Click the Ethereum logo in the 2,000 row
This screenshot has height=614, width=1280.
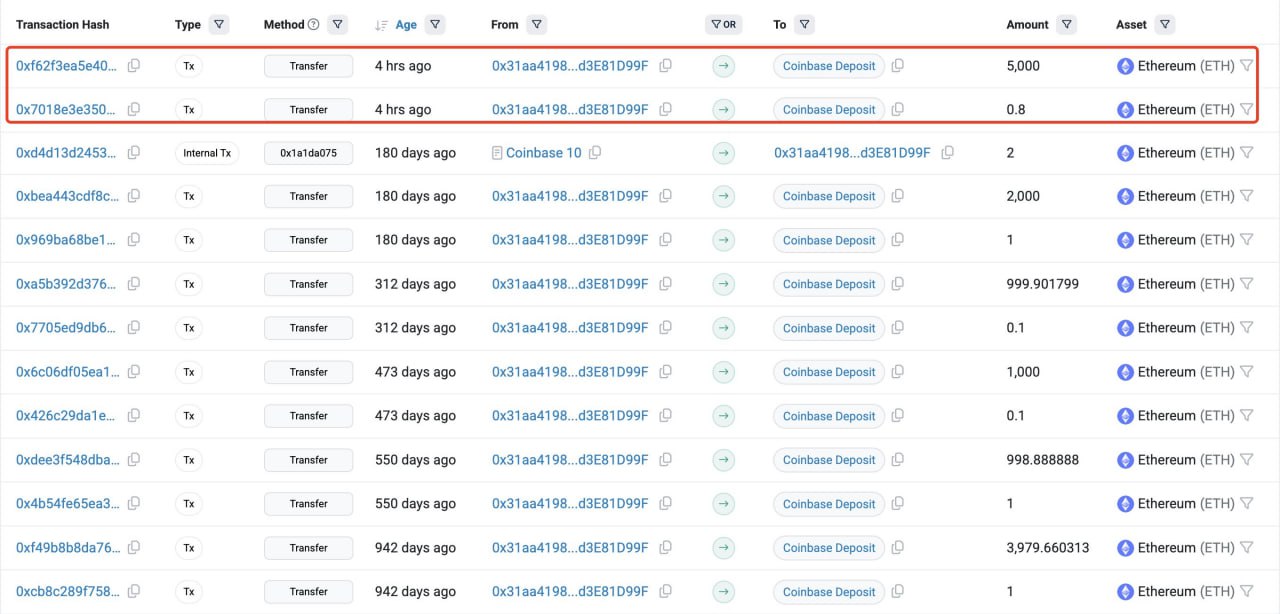(1125, 196)
